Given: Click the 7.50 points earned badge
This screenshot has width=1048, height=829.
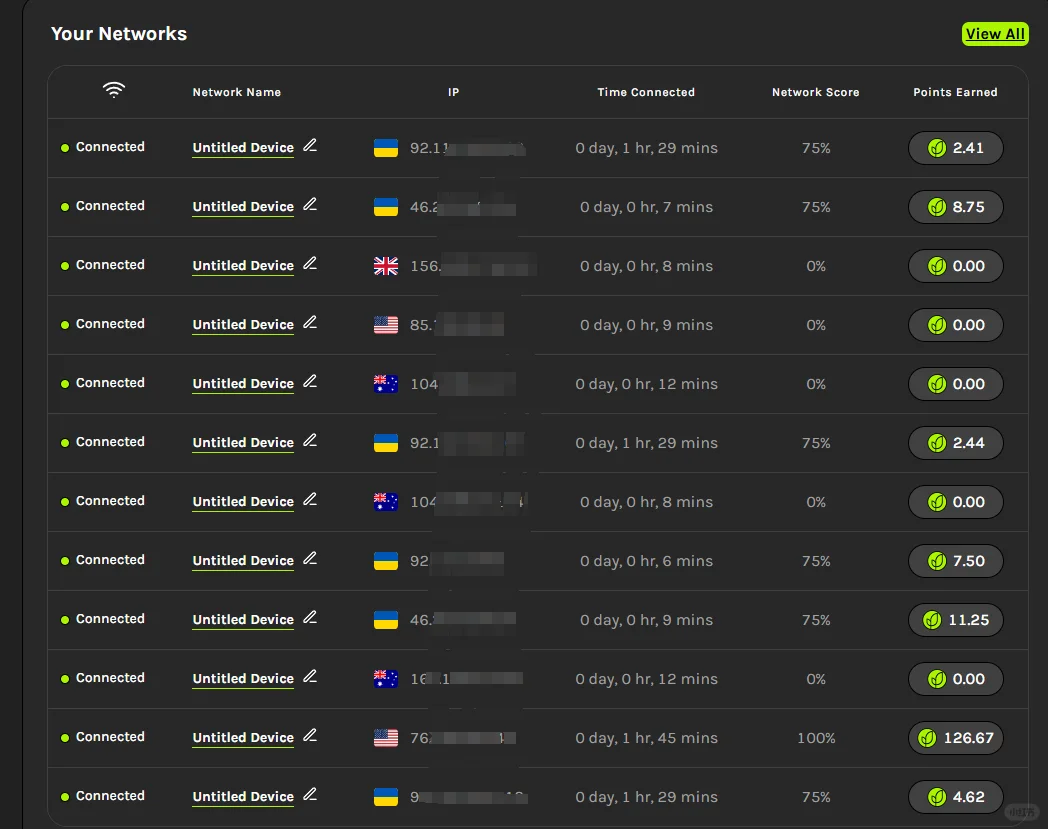Looking at the screenshot, I should 956,561.
